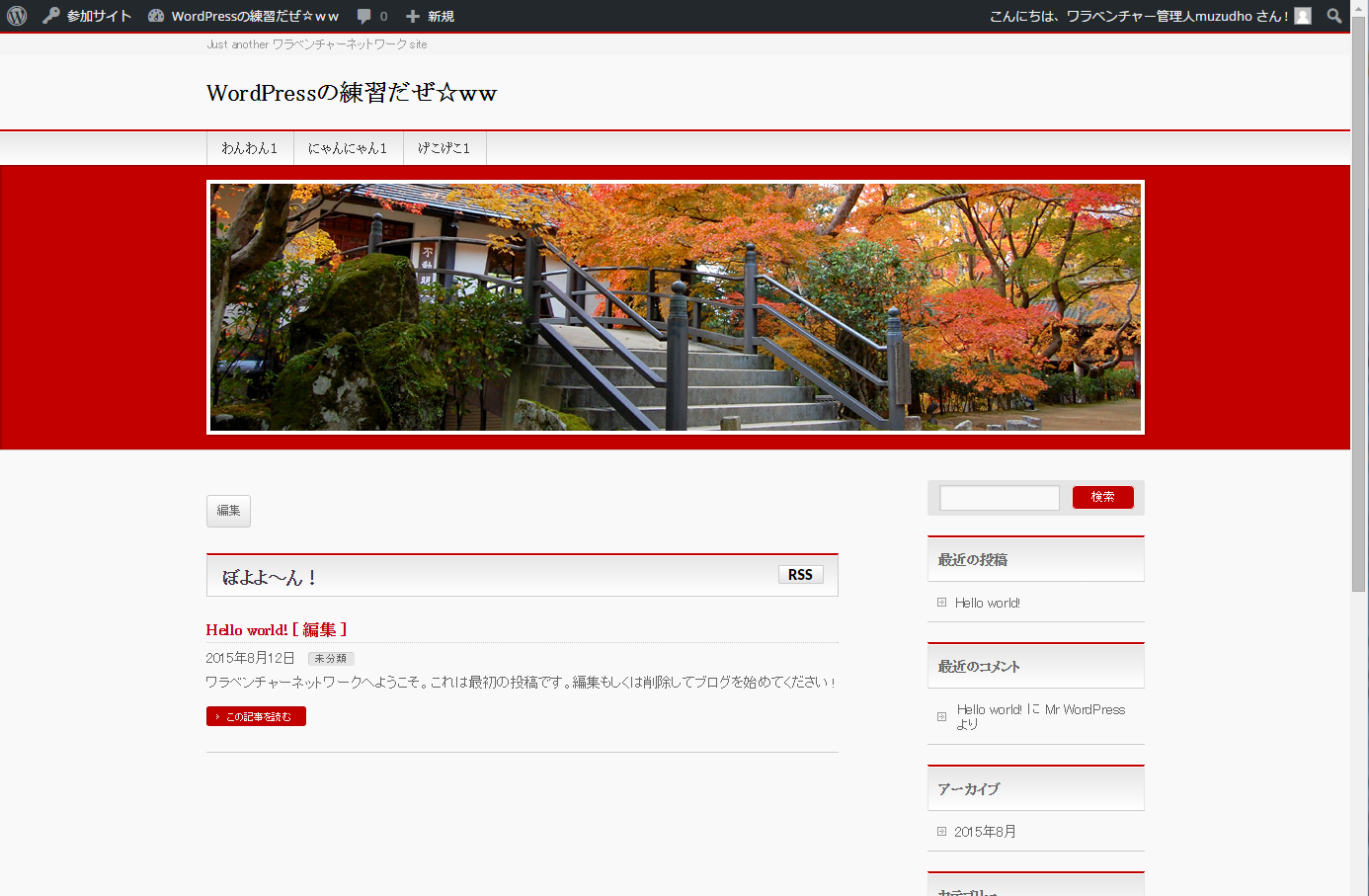Click the bullet icon beside 2015年8月
This screenshot has width=1369, height=896.
[x=942, y=832]
